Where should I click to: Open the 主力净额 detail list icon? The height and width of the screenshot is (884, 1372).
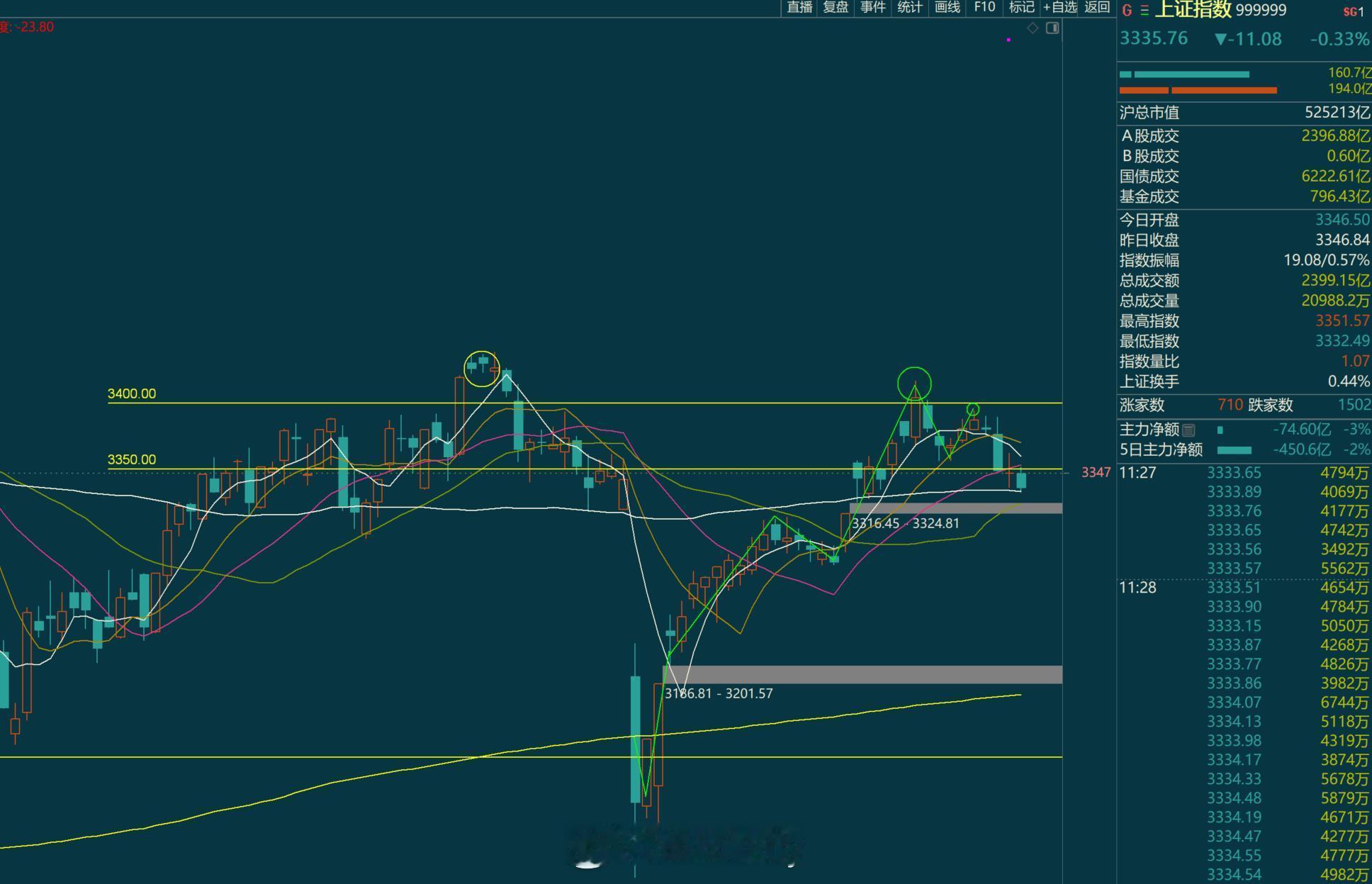tap(1189, 430)
